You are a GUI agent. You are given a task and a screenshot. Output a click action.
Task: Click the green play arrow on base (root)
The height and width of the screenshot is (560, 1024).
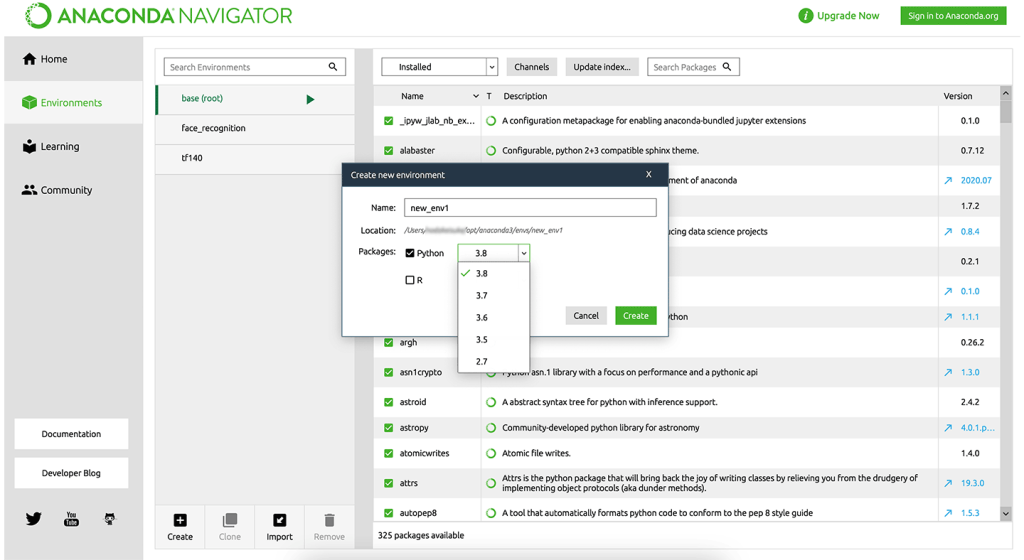[310, 99]
